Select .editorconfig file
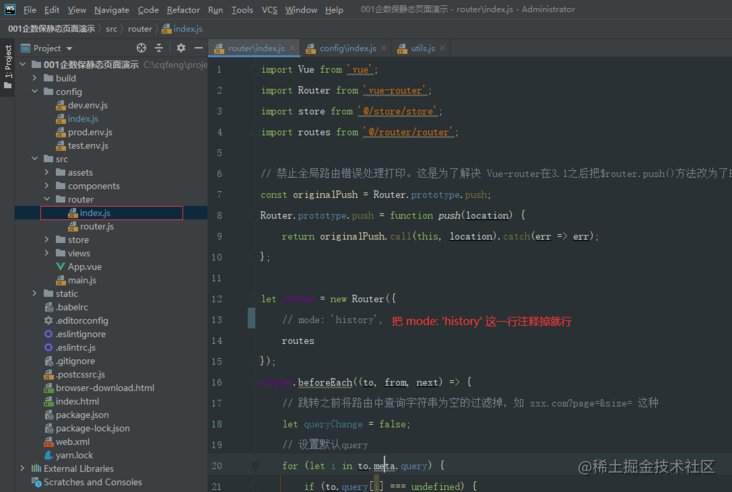 (76, 321)
